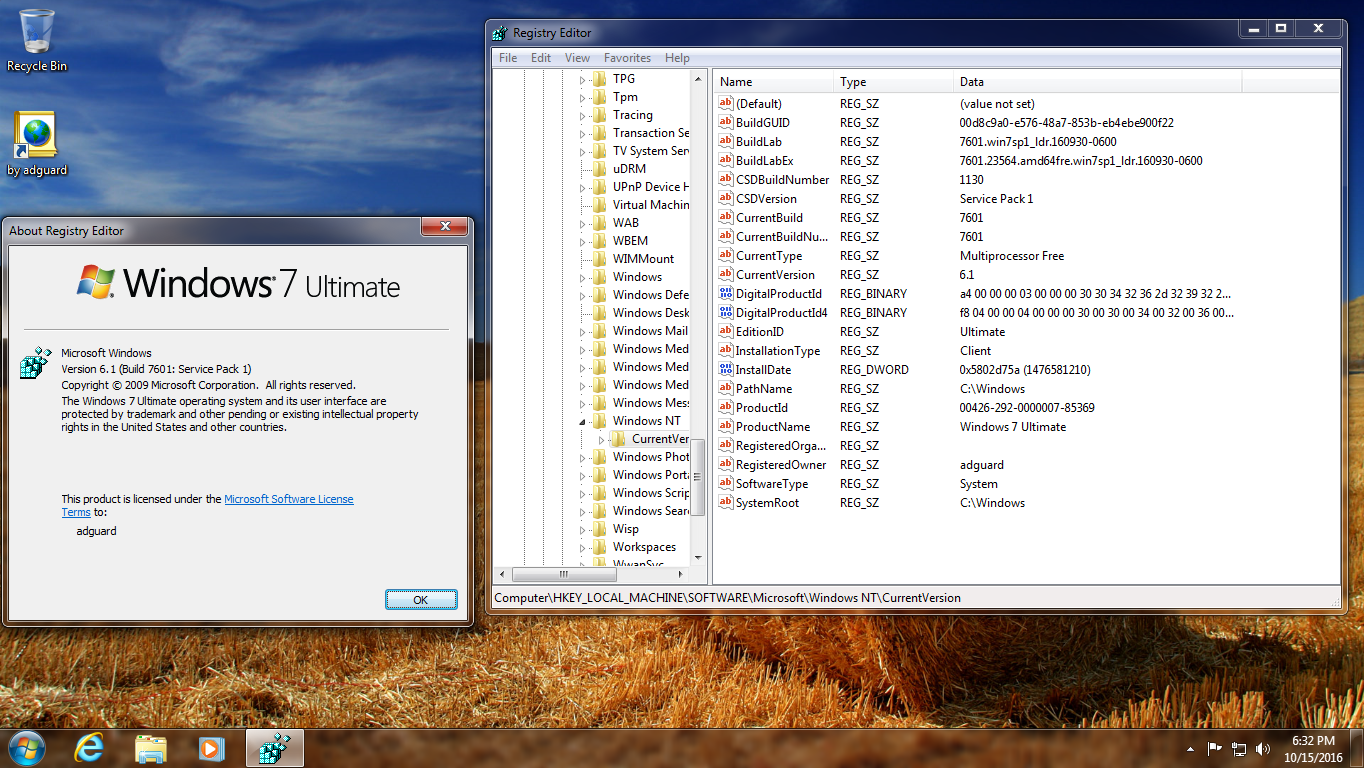Click the Type column header
Image resolution: width=1364 pixels, height=768 pixels.
click(x=894, y=82)
